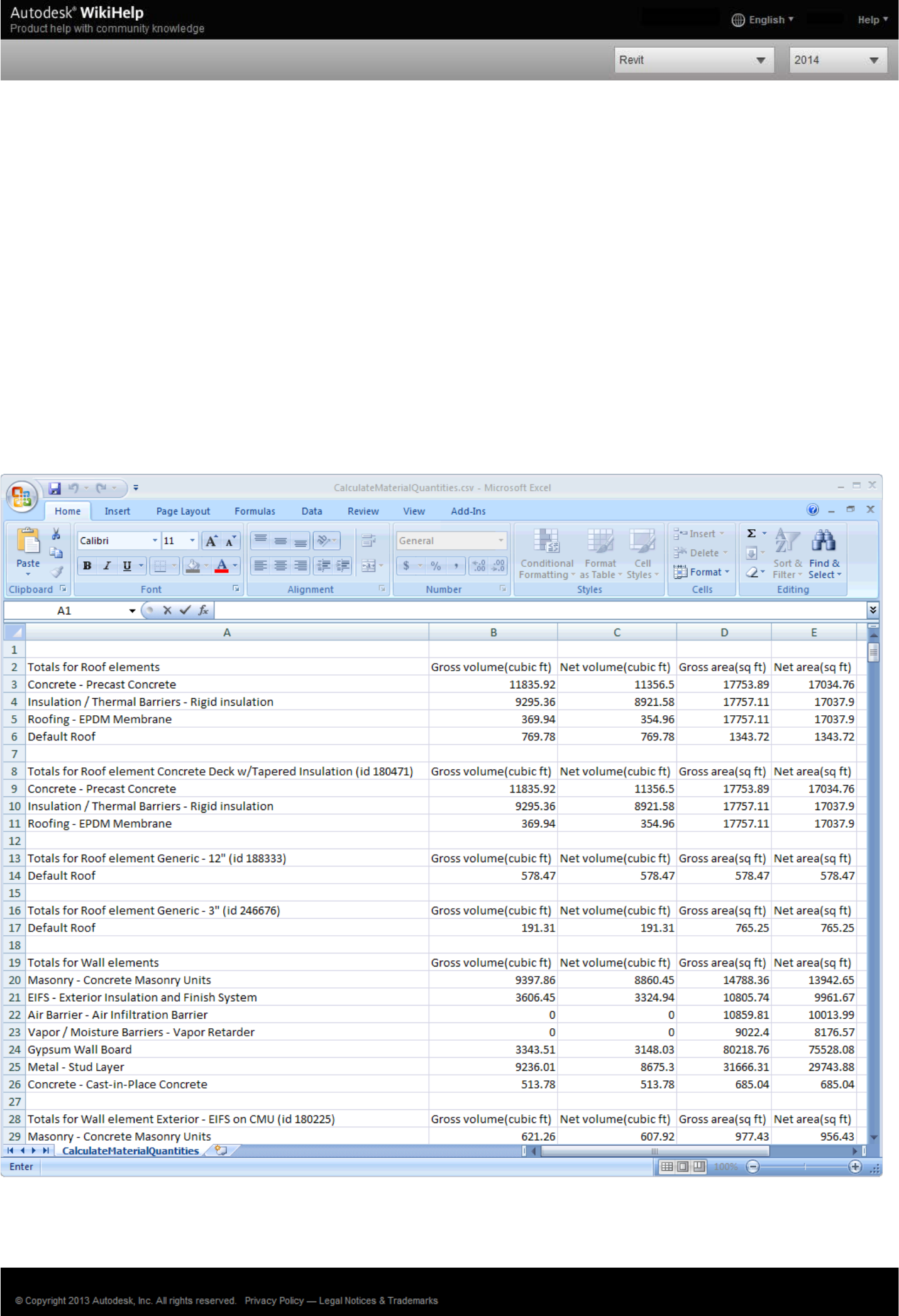This screenshot has height=1316, width=899.
Task: Switch to Page Break Preview button
Action: [698, 1167]
